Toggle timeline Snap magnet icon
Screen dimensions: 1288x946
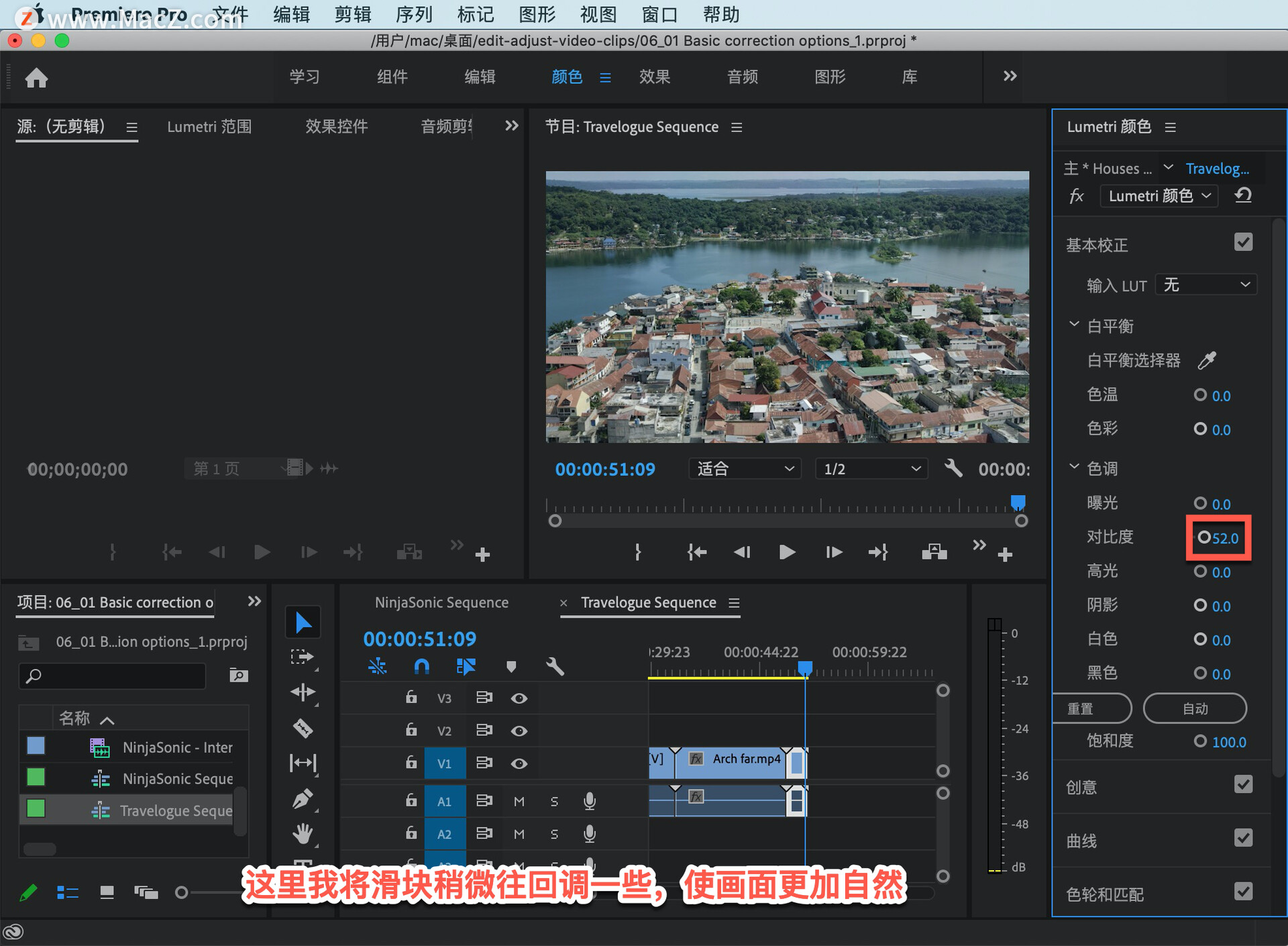421,666
